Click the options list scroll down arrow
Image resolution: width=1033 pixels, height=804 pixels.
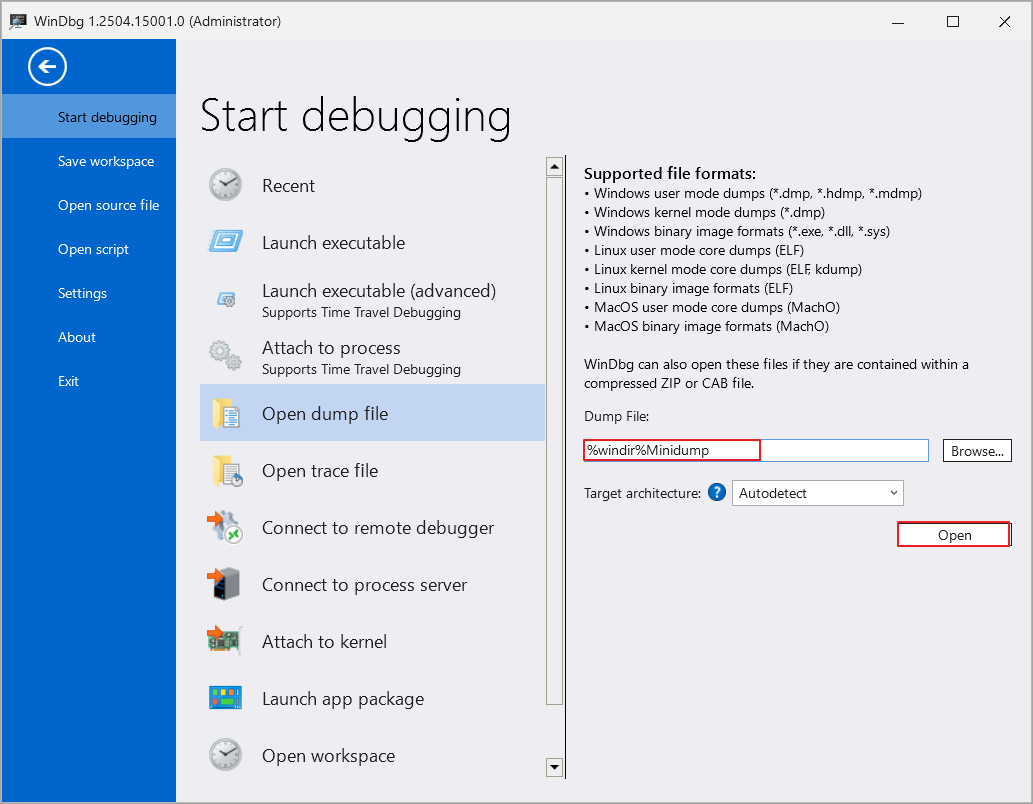pos(554,766)
